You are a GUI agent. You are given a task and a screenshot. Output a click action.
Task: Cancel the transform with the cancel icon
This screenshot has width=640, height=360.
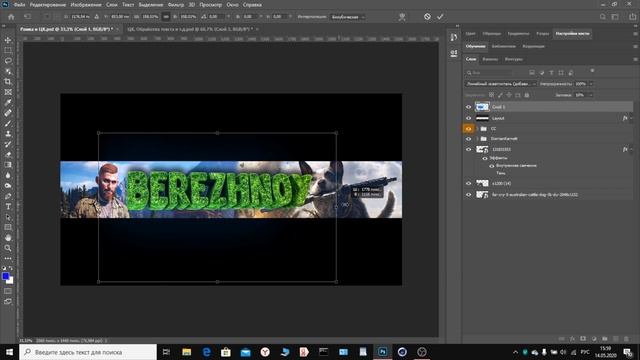pos(427,17)
